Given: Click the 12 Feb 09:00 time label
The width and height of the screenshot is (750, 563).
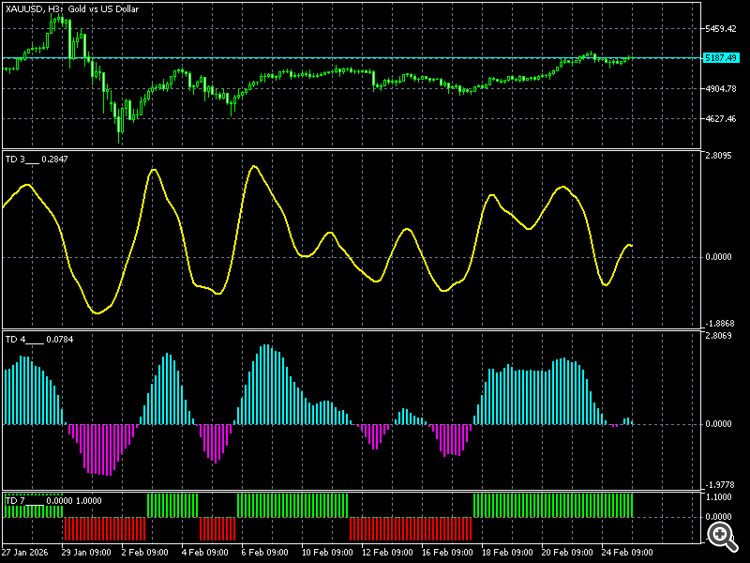Looking at the screenshot, I should pos(387,552).
